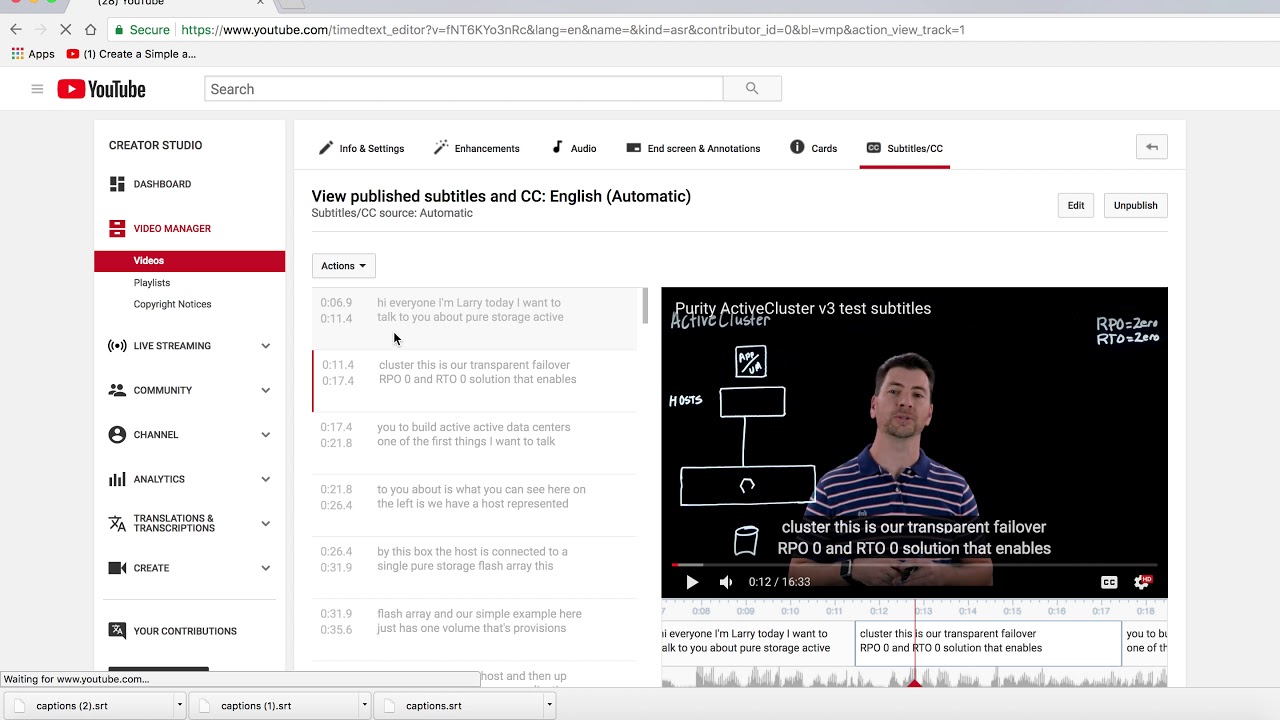Focus the YouTube search field
Viewport: 1280px width, 720px height.
click(463, 89)
